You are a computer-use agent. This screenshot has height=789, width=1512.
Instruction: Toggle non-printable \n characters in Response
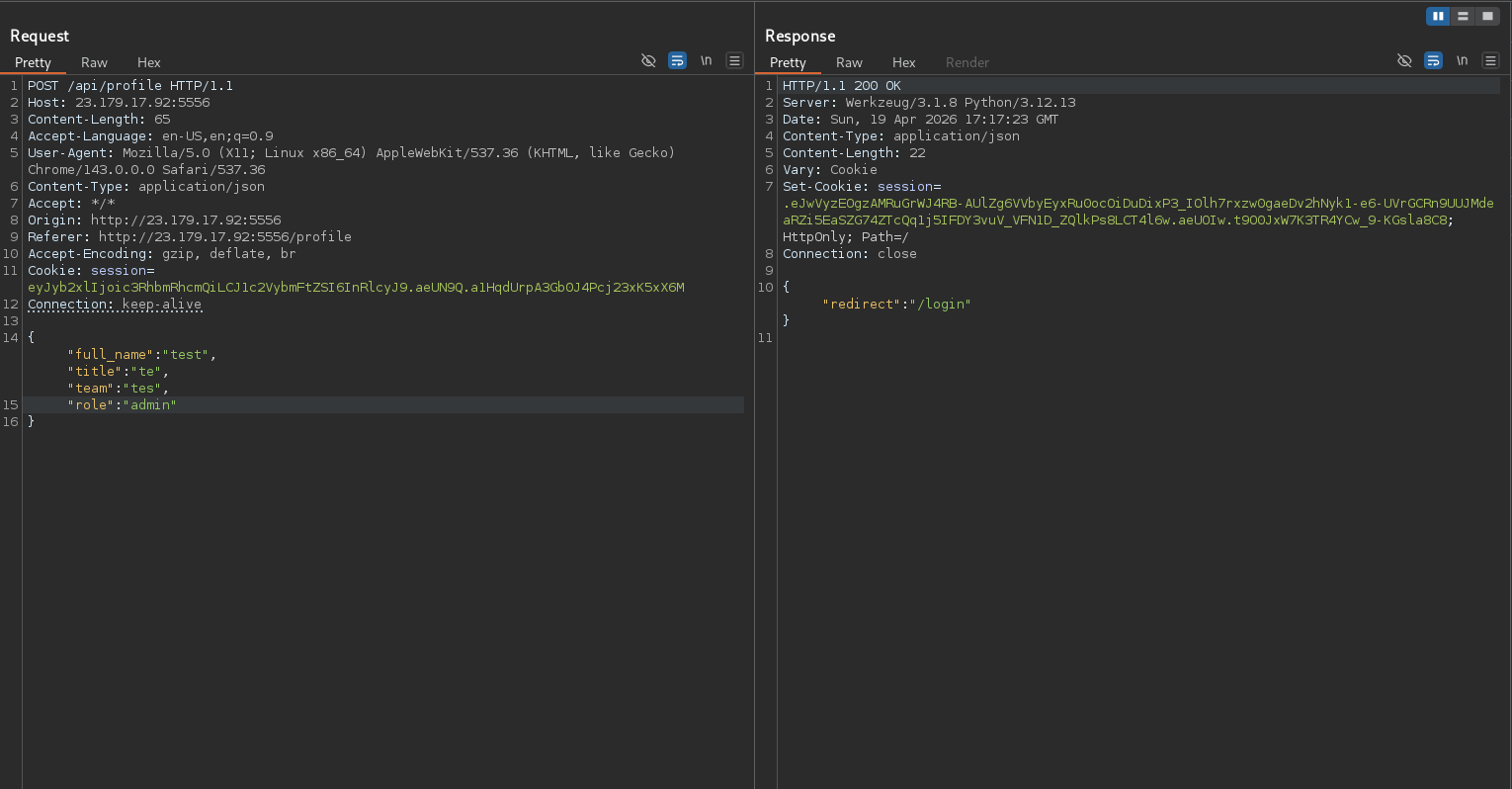point(1462,60)
